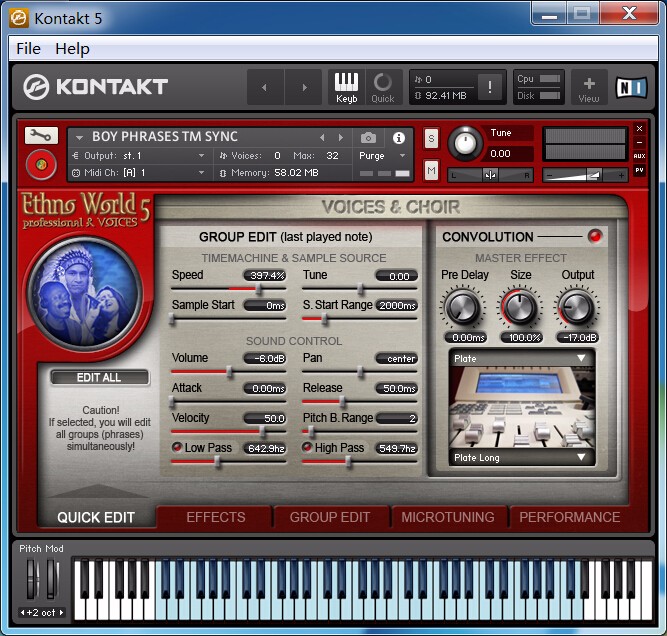
Task: Open the Purge dropdown menu
Action: 382,156
